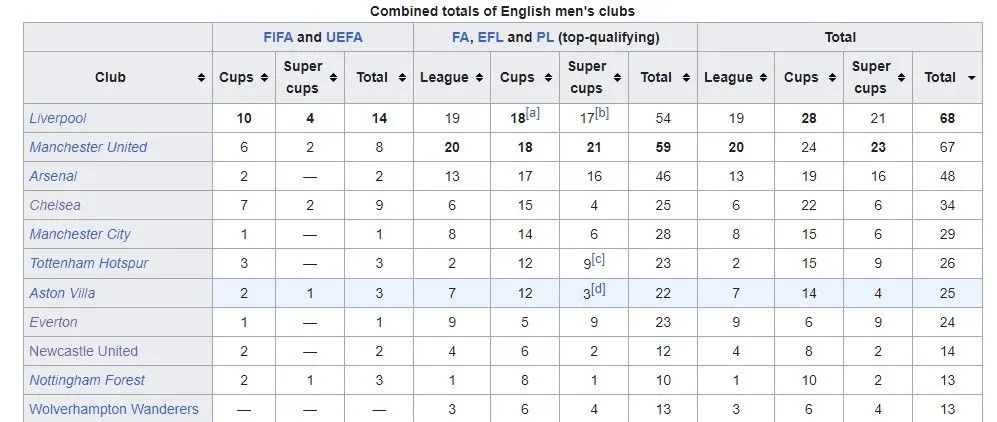Open Nottingham Forest club link
Screen dimensions: 997x422
point(87,380)
